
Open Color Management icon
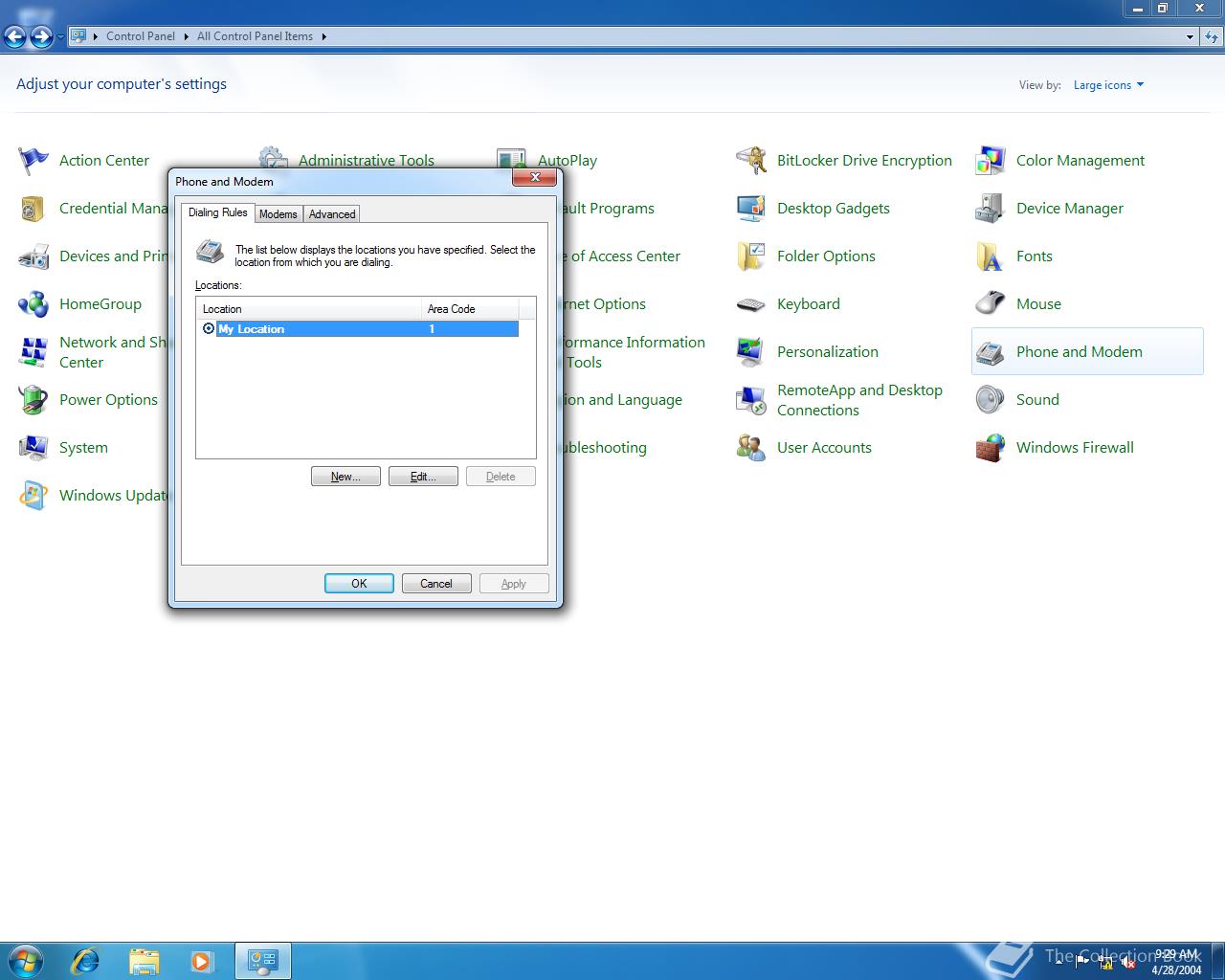[x=991, y=161]
